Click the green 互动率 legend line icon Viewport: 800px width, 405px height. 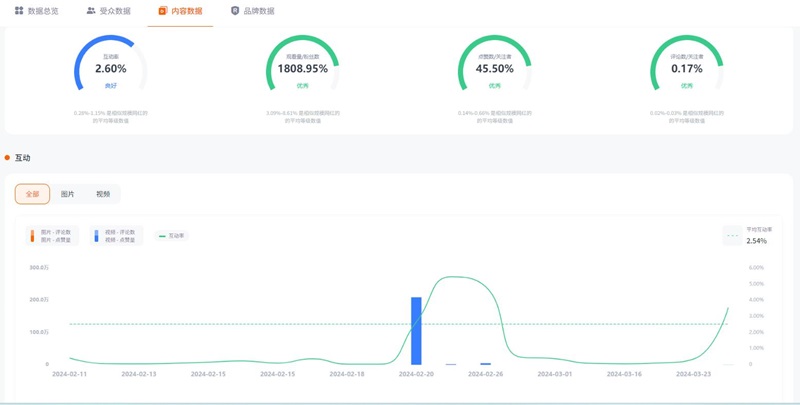(162, 236)
